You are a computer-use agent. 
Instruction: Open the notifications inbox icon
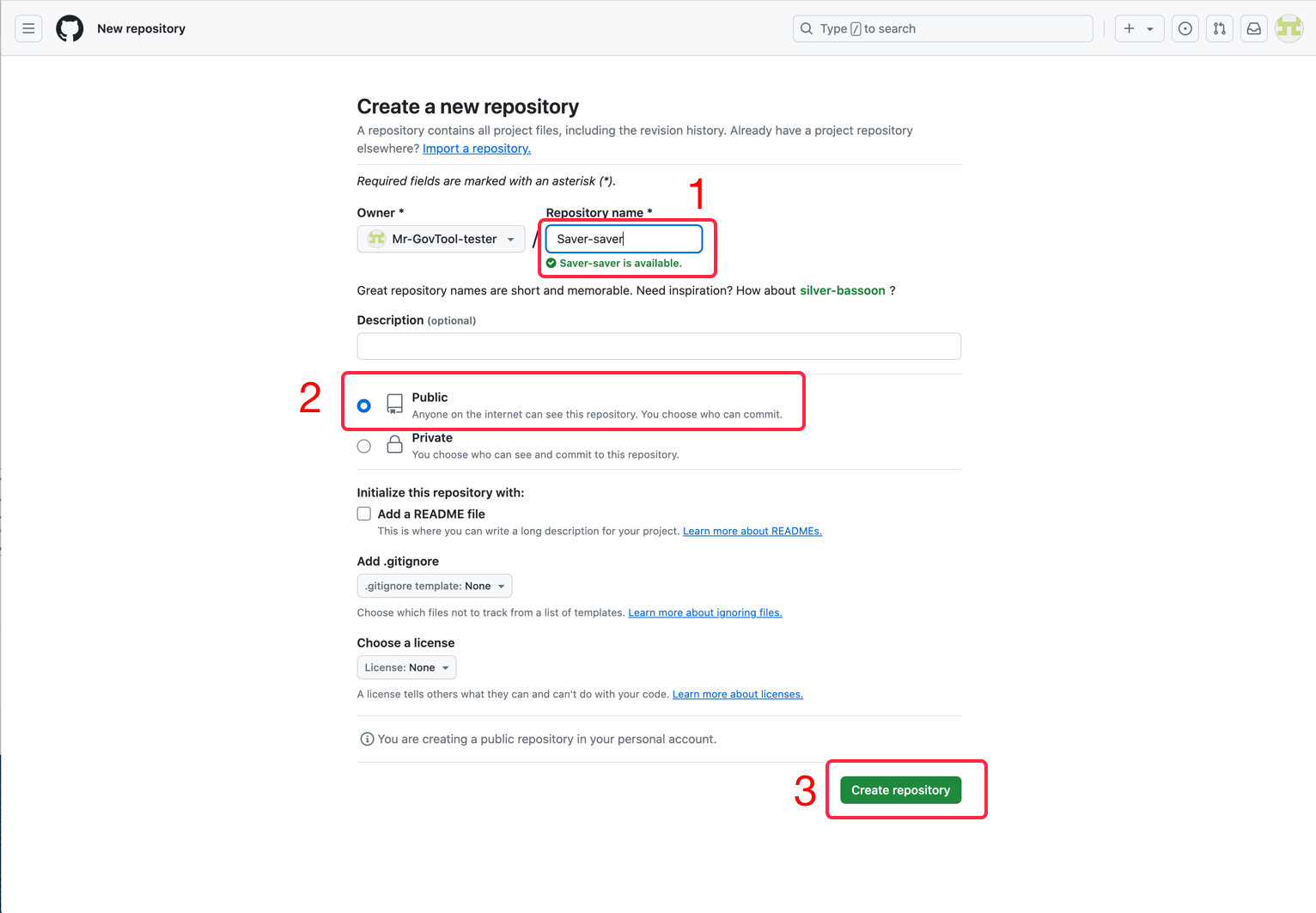[x=1254, y=28]
